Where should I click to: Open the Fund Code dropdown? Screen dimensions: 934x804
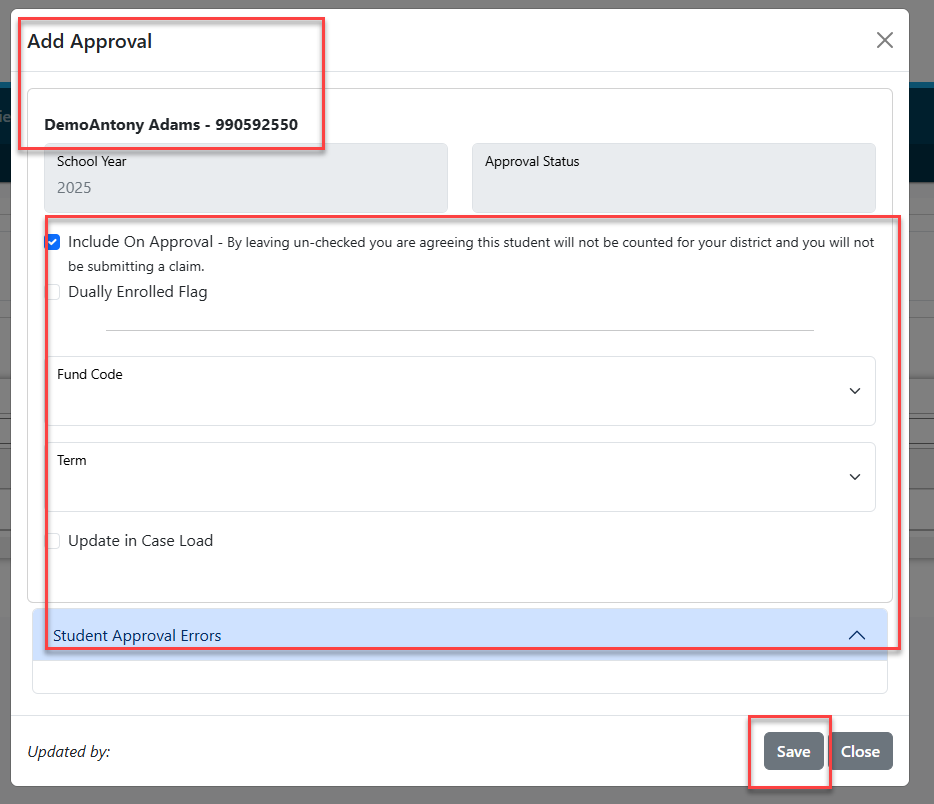pos(460,391)
